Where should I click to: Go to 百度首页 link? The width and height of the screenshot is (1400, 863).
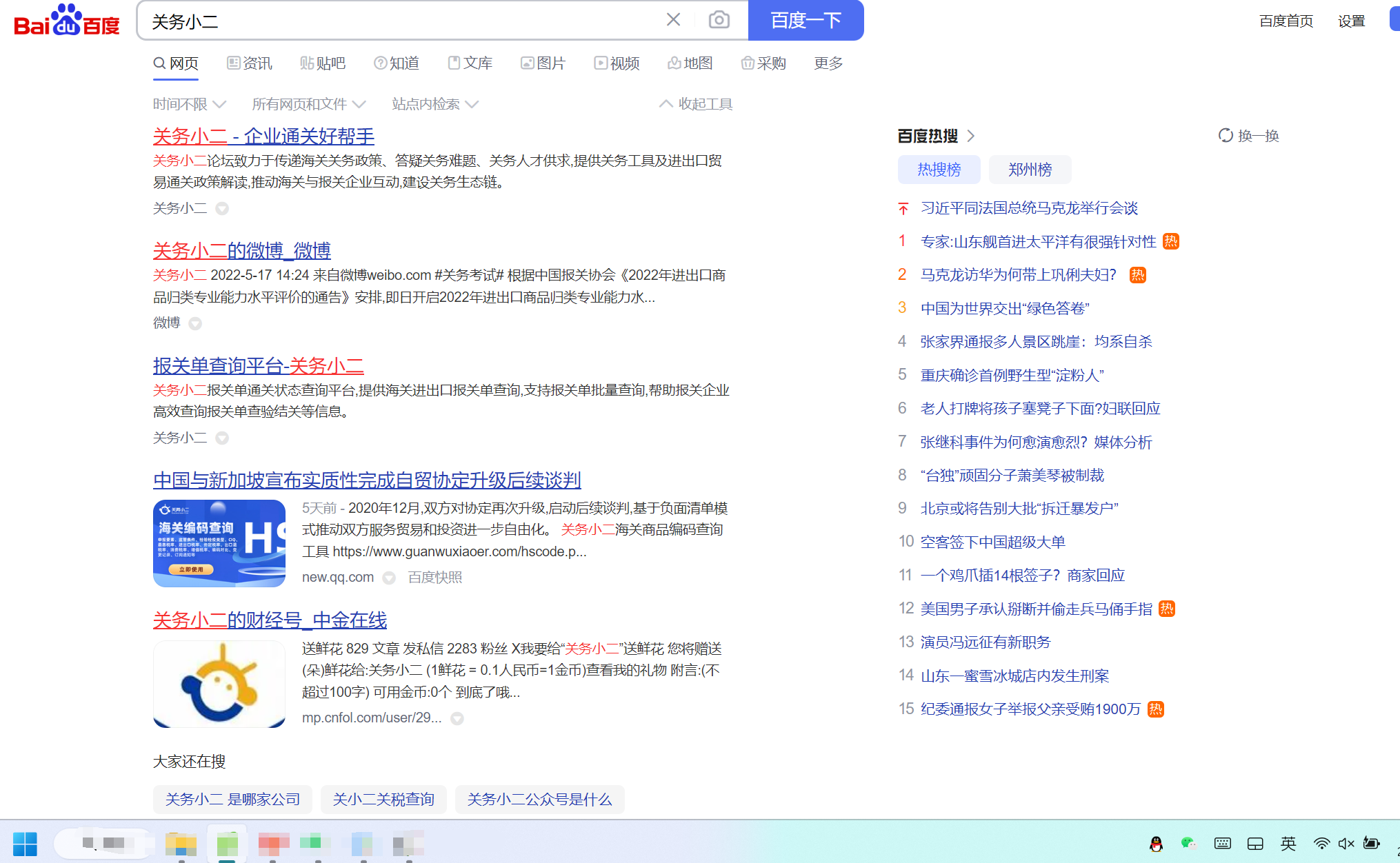click(x=1286, y=21)
